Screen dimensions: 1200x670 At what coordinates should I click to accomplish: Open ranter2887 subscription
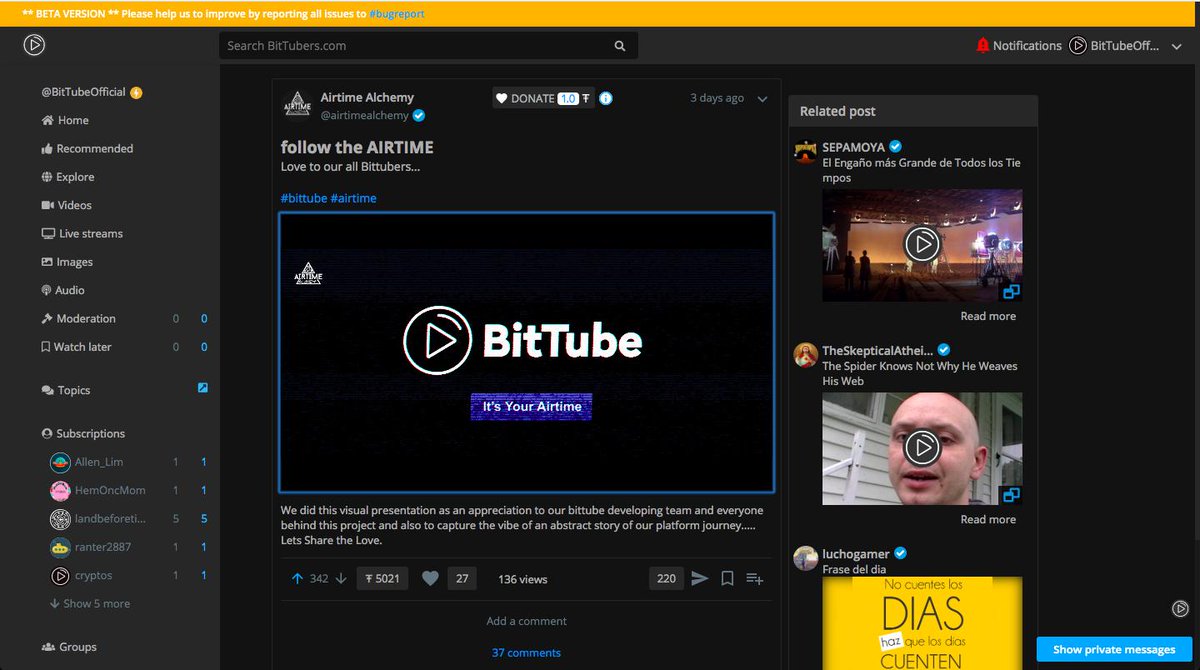pyautogui.click(x=91, y=547)
